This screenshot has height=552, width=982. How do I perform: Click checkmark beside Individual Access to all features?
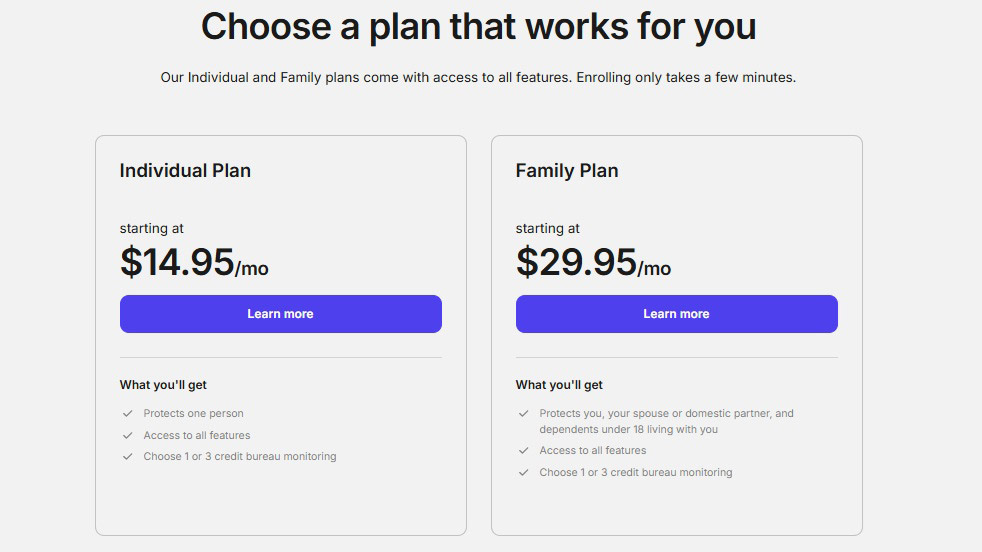click(128, 435)
